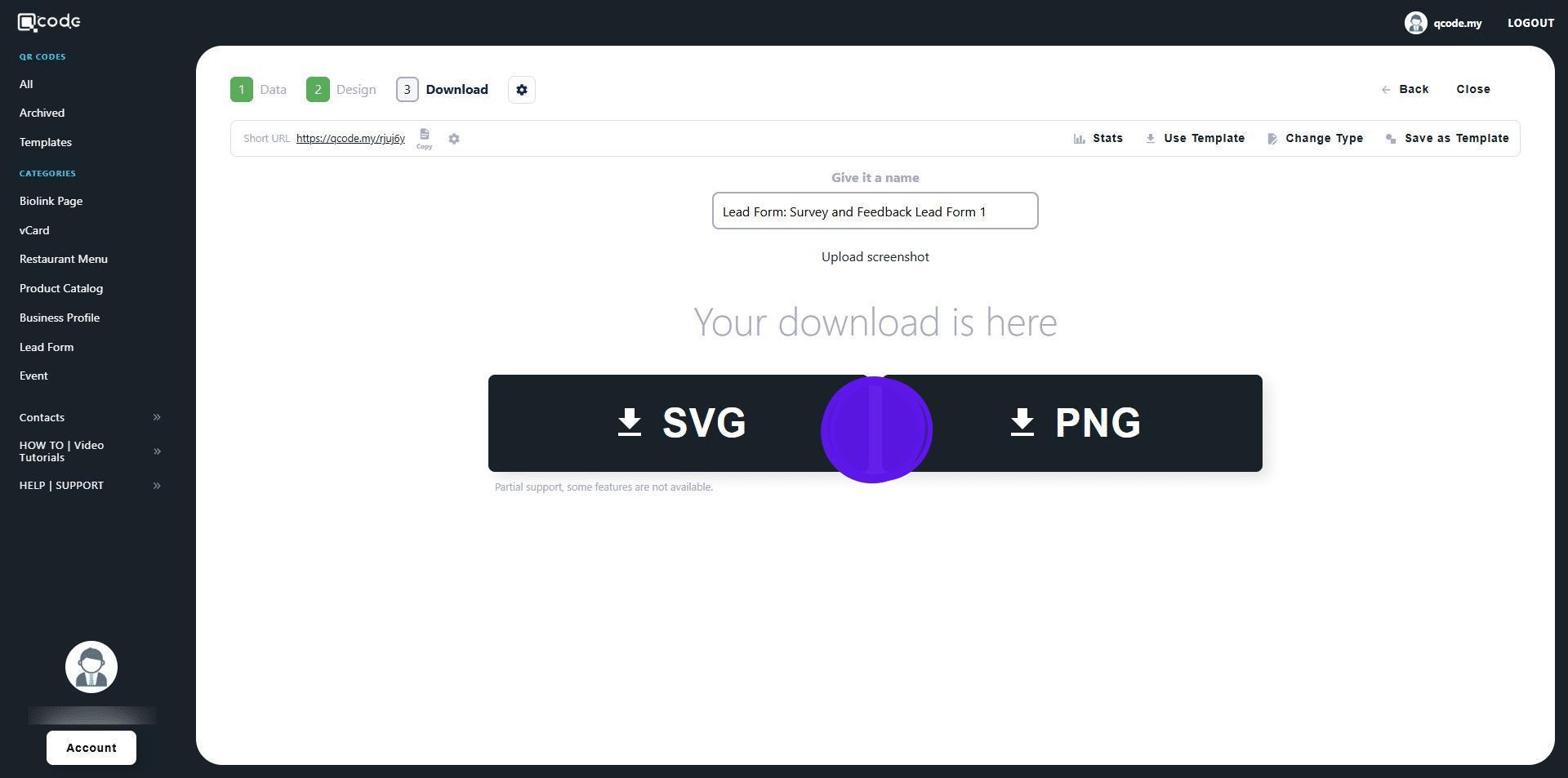Screen dimensions: 1568x778
Task: Open the short URL qcode.my link
Action: [350, 139]
